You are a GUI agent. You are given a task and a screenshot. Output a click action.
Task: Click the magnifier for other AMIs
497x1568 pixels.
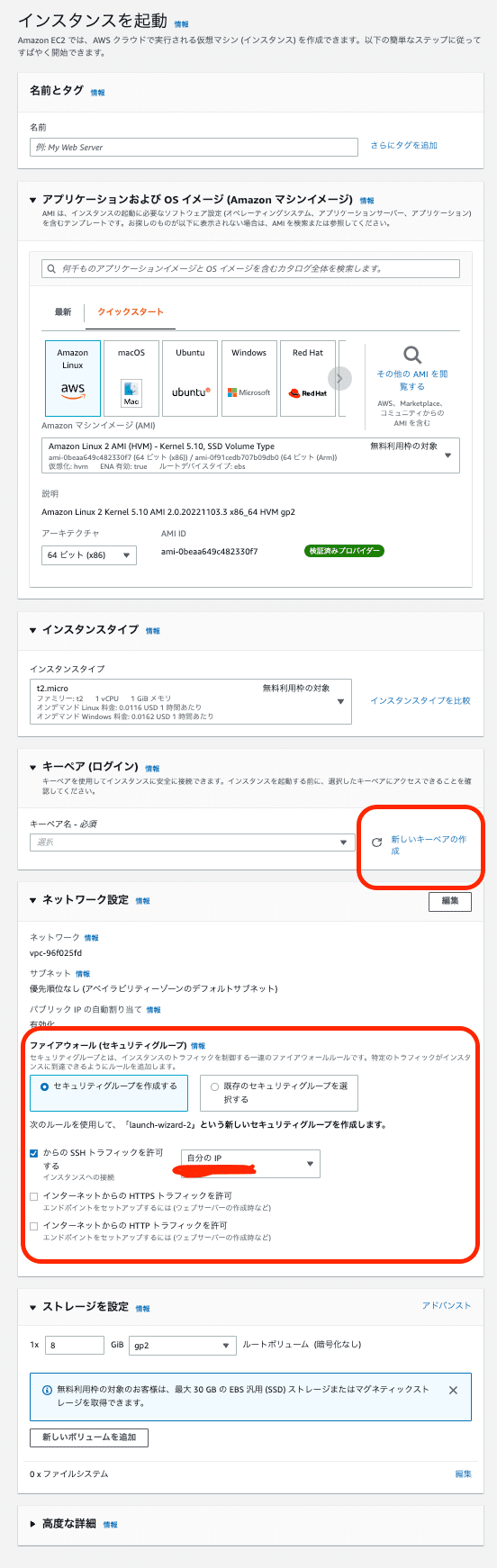click(x=412, y=355)
